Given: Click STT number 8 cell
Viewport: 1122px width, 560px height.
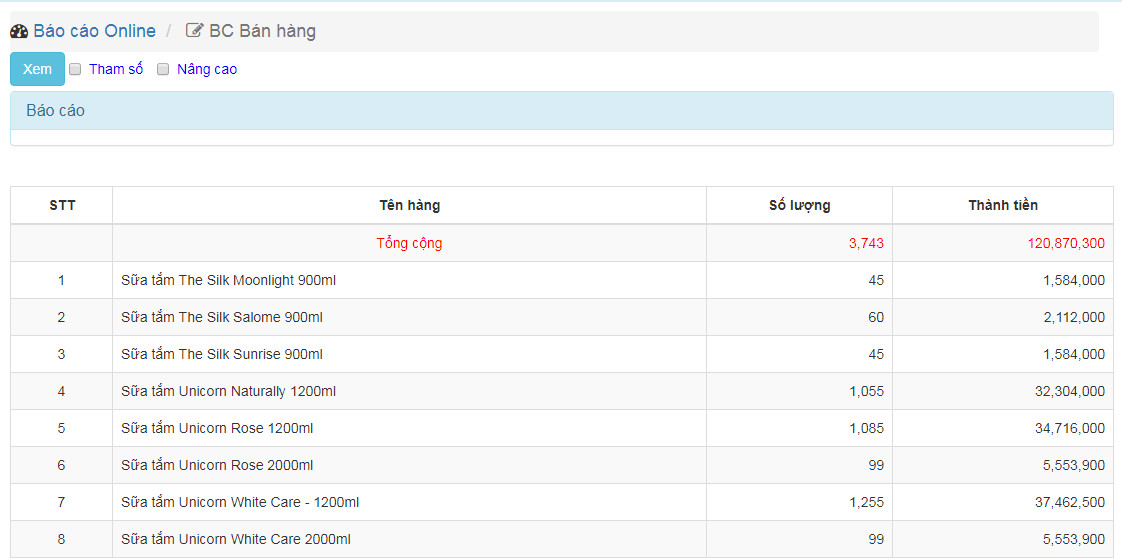Looking at the screenshot, I should tap(62, 539).
